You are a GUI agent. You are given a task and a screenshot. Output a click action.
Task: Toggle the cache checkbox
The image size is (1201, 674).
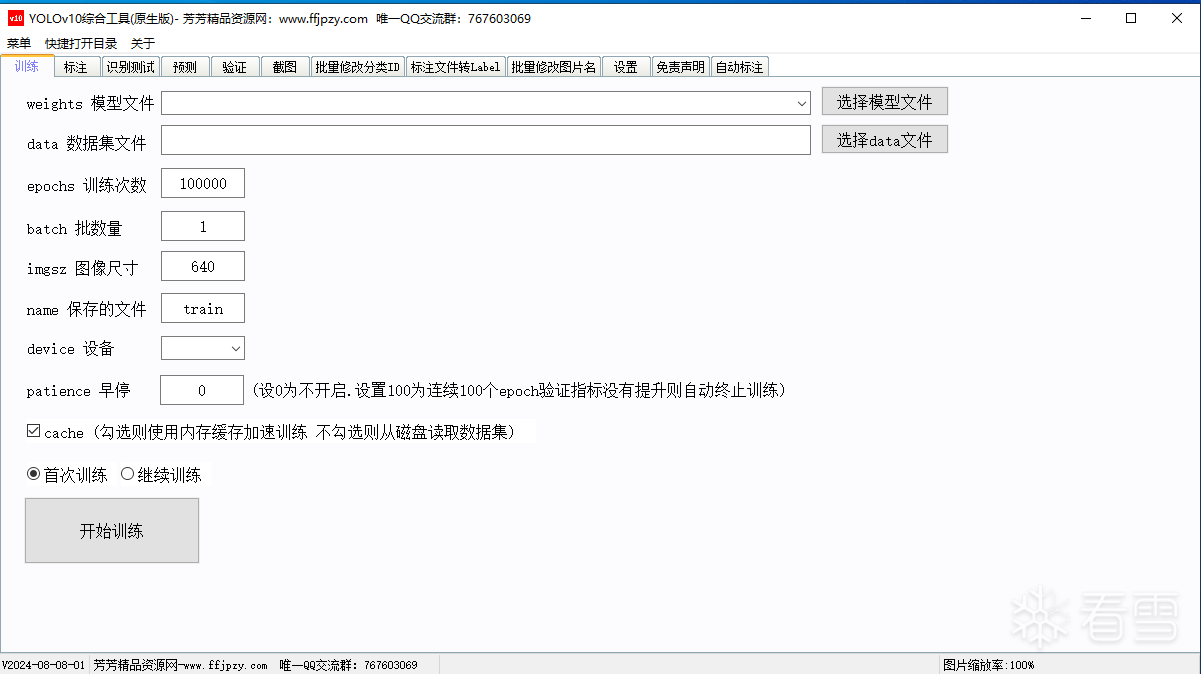[34, 432]
